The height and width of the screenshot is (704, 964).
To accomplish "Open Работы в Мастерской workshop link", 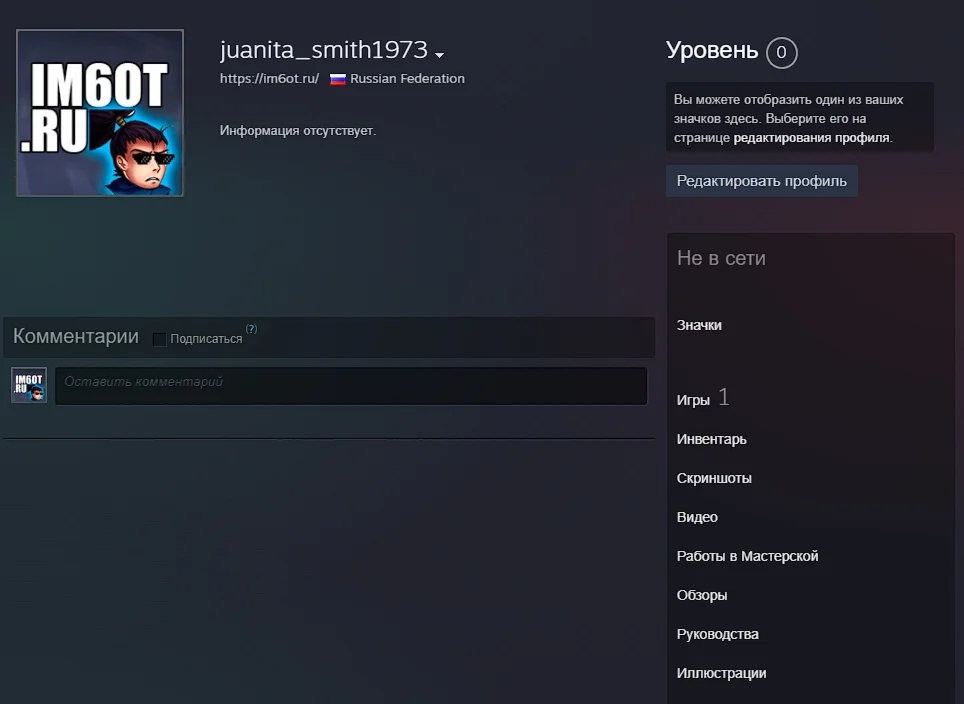I will click(748, 556).
